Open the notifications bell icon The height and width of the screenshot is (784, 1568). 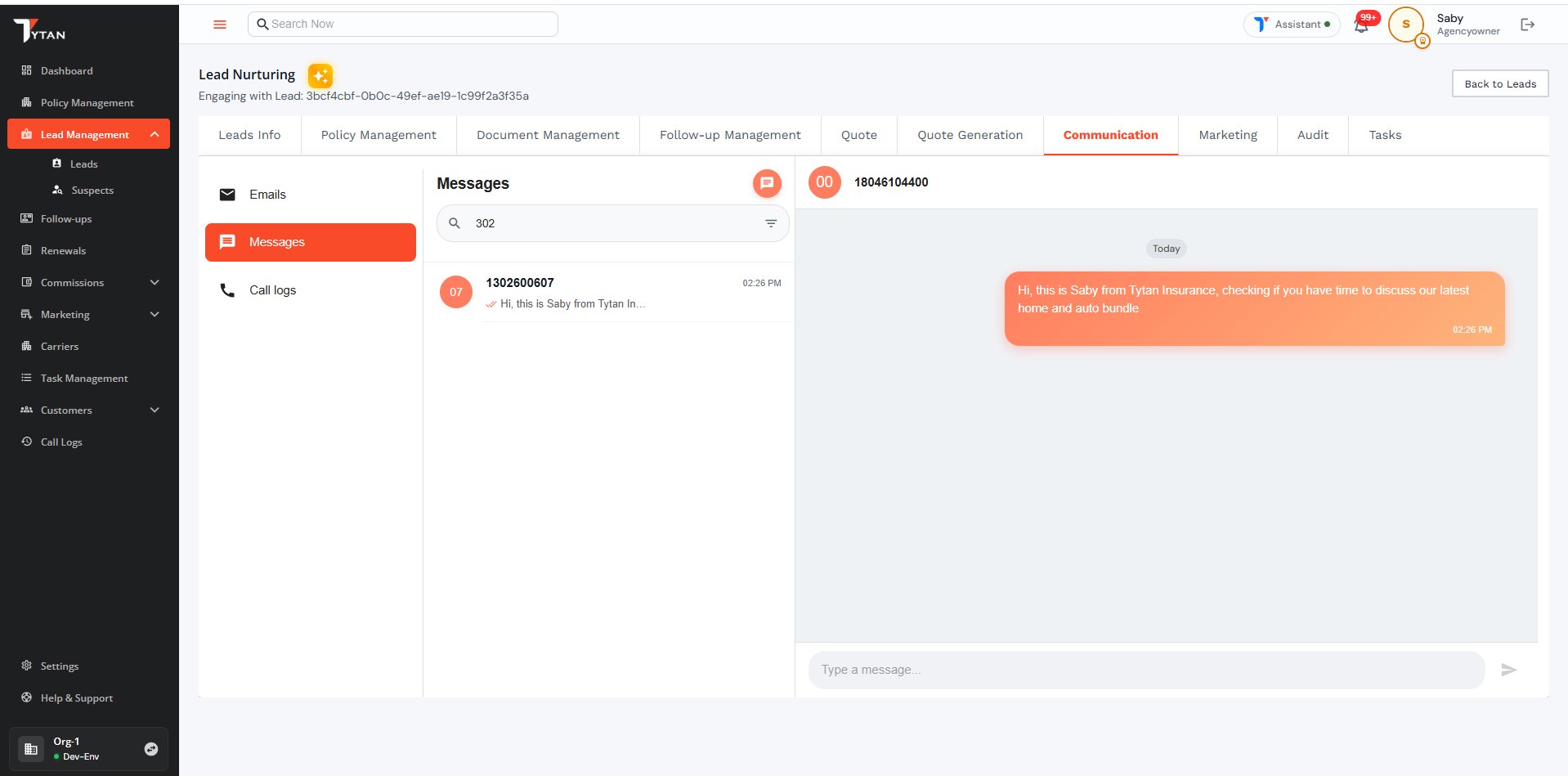1361,25
